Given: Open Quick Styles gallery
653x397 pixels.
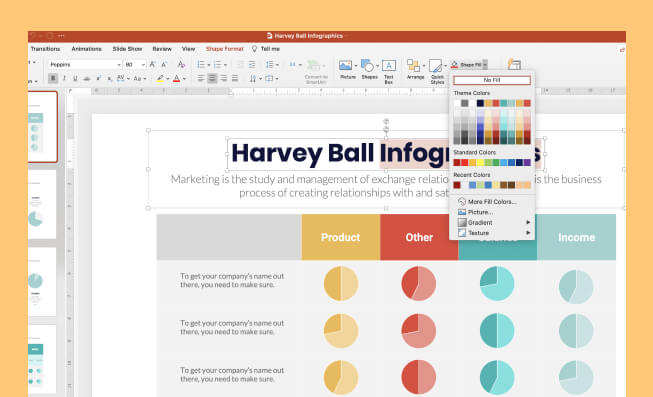Looking at the screenshot, I should [436, 71].
